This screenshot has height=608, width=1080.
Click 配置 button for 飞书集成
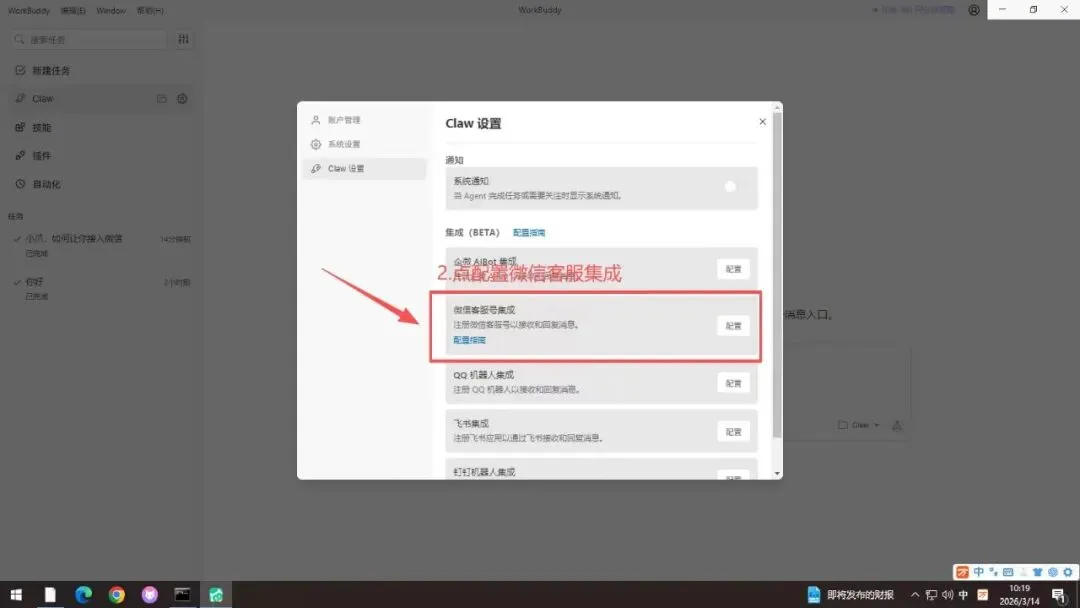click(x=733, y=432)
